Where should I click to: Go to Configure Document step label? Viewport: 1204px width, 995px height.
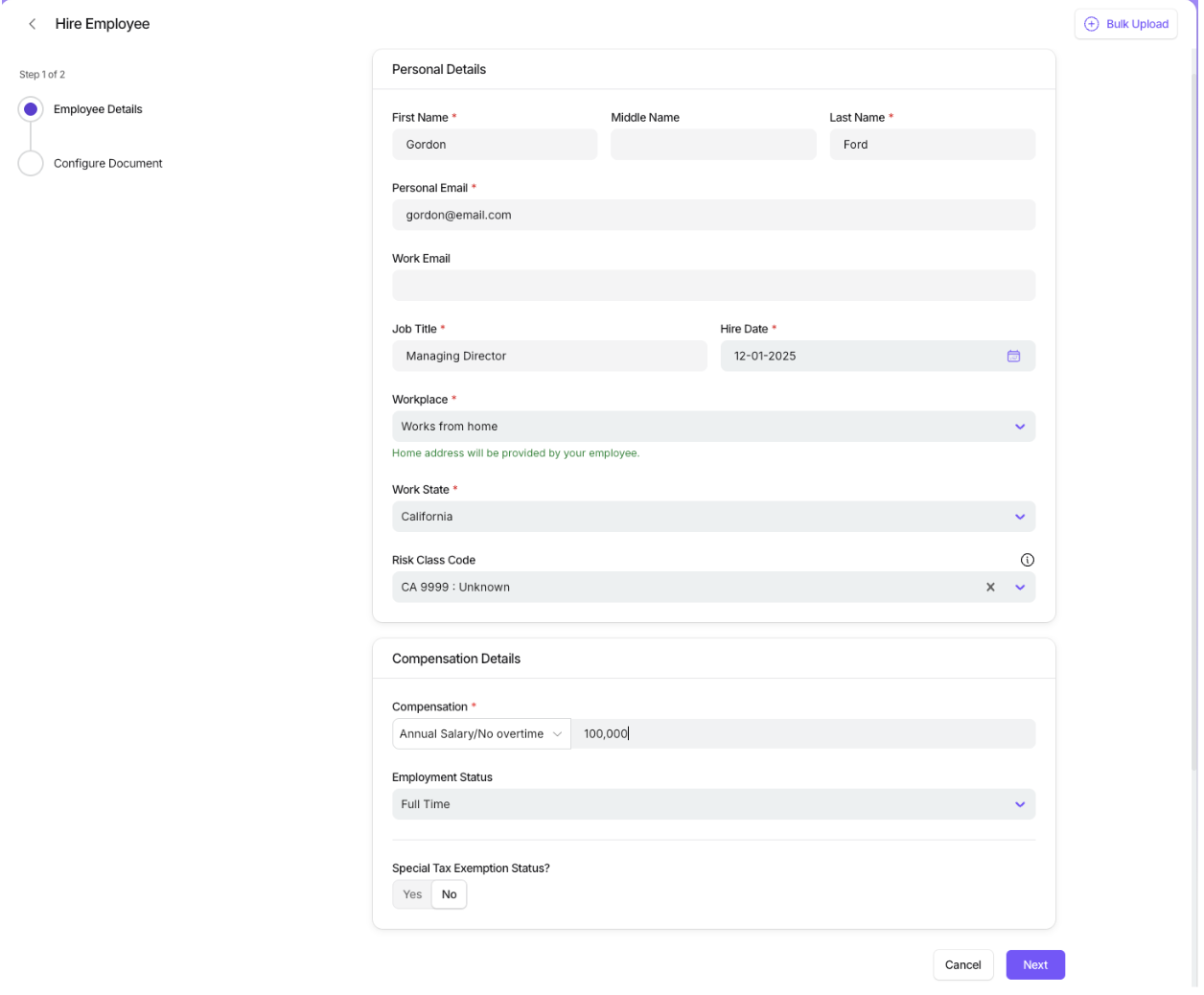[107, 164]
